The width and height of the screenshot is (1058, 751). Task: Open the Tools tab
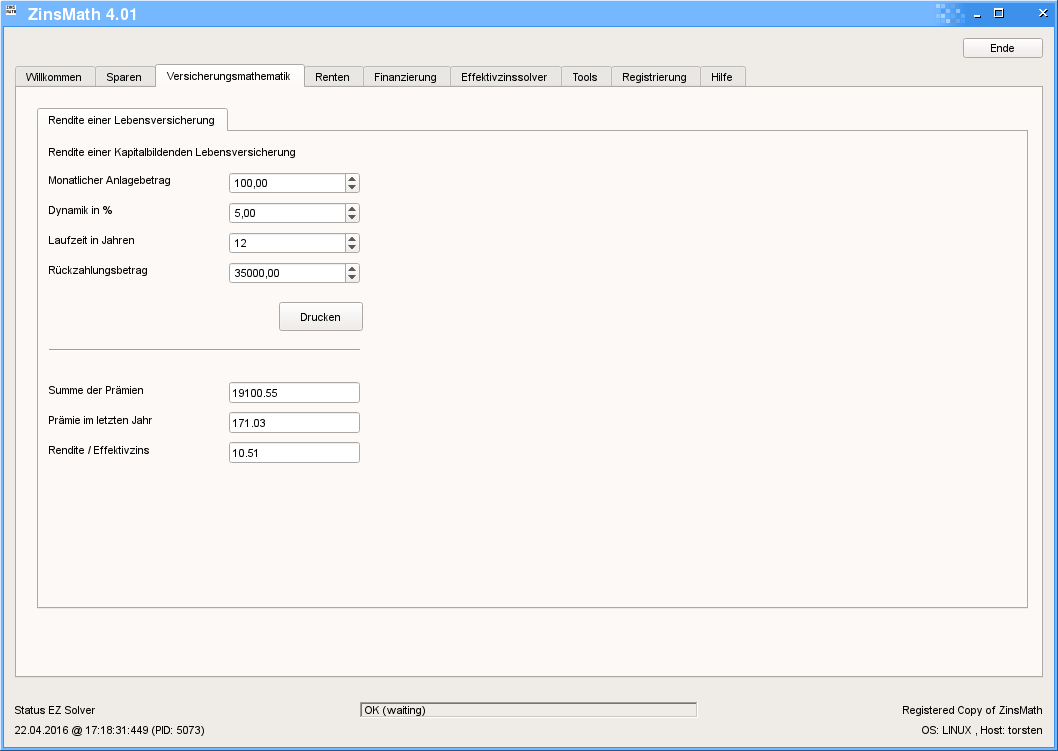(585, 77)
